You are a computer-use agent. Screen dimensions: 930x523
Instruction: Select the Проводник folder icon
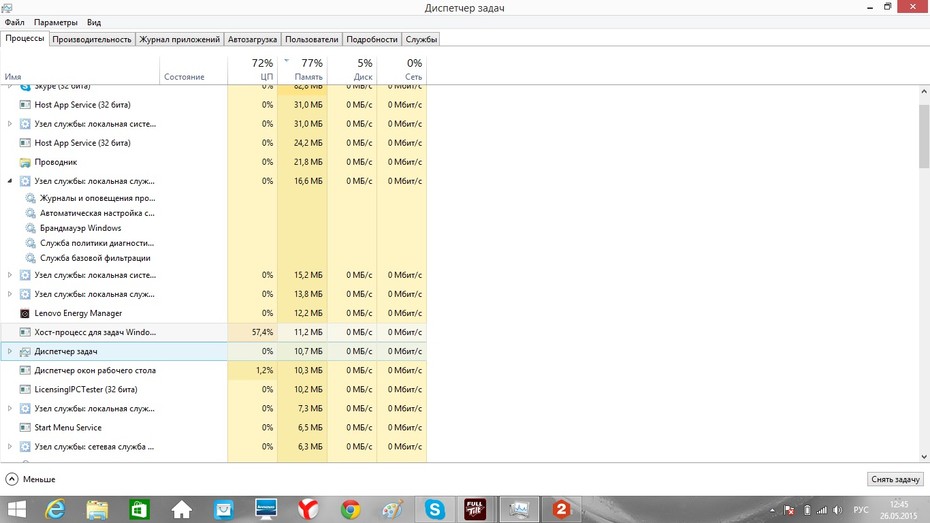click(25, 162)
